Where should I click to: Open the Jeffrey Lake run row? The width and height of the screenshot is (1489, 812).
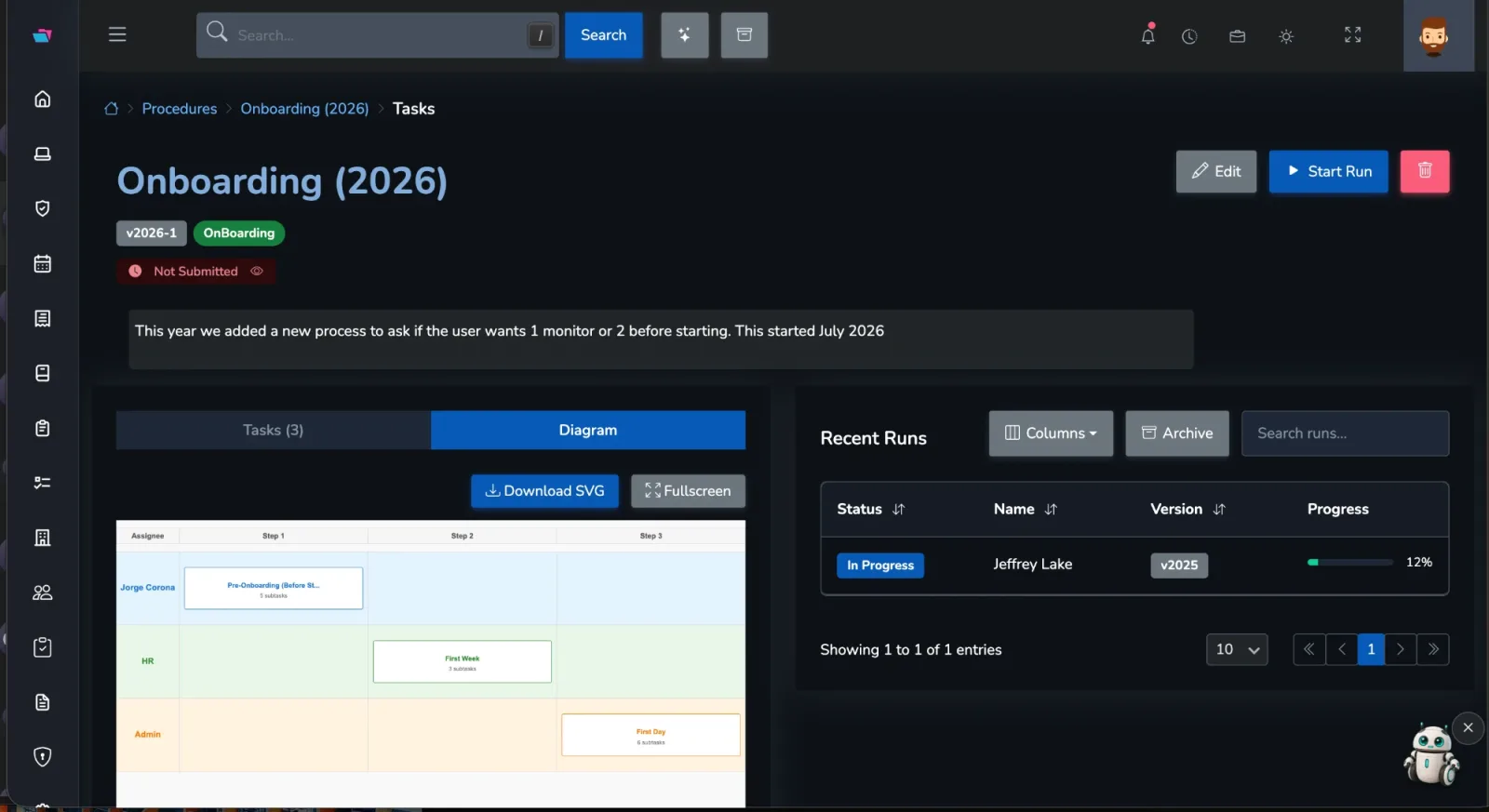tap(1134, 565)
